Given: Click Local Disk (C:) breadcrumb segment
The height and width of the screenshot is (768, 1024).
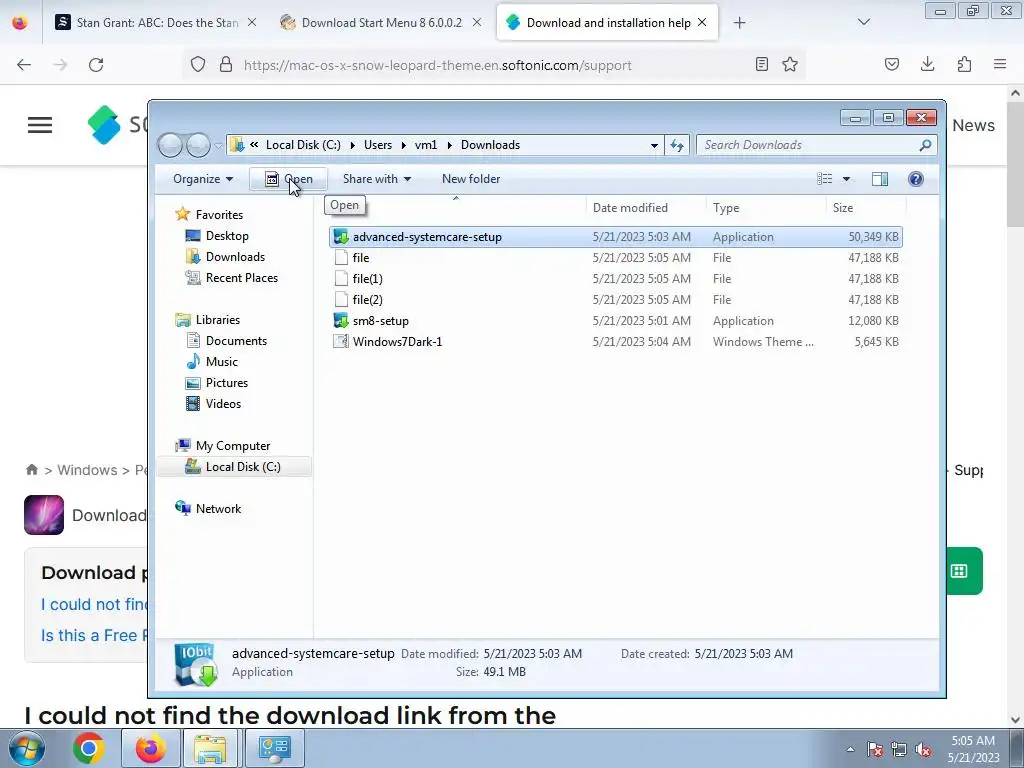Looking at the screenshot, I should [303, 145].
